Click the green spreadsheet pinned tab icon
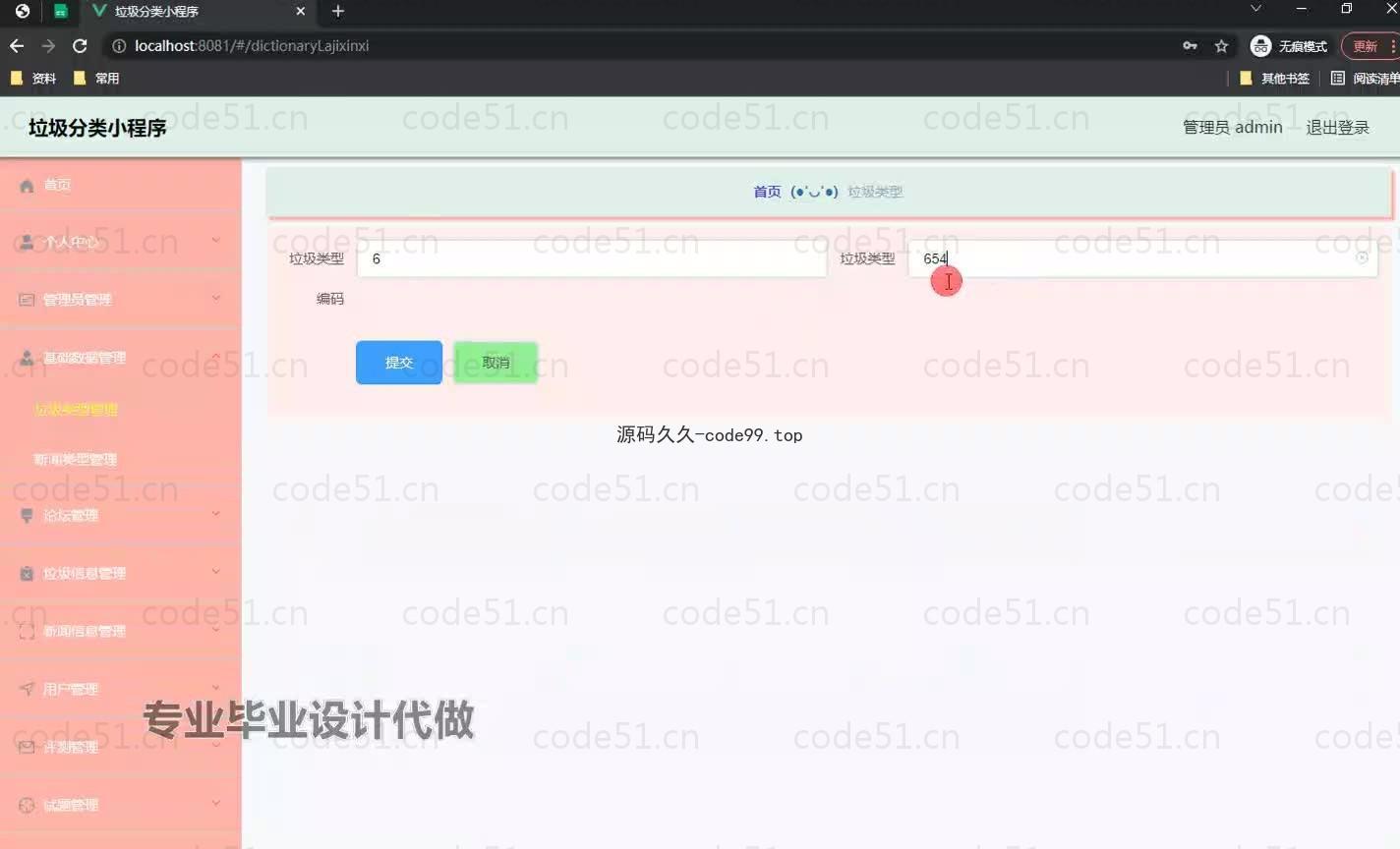The height and width of the screenshot is (849, 1400). pyautogui.click(x=60, y=11)
